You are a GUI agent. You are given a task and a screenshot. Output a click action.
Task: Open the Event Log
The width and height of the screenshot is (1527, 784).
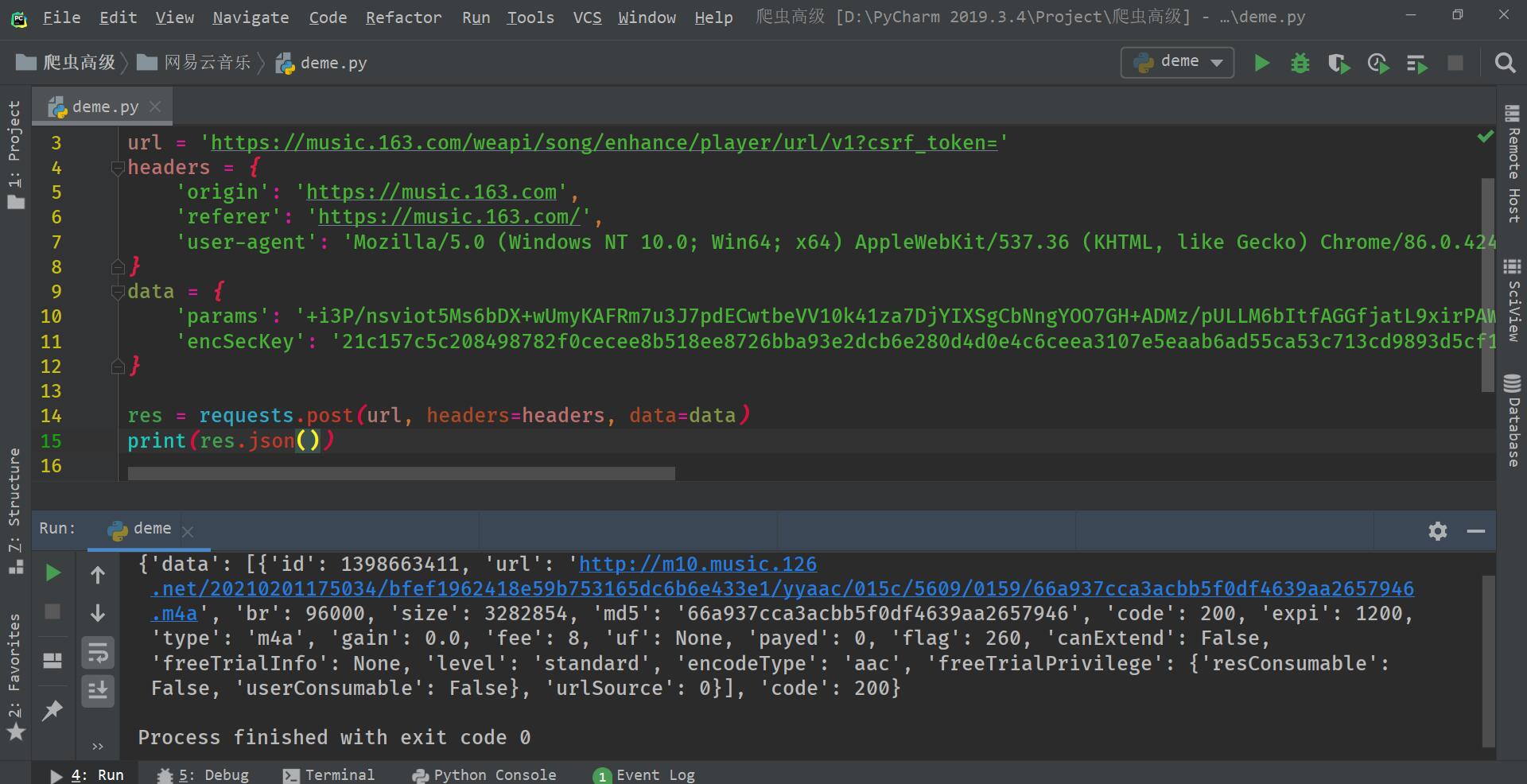pos(643,774)
